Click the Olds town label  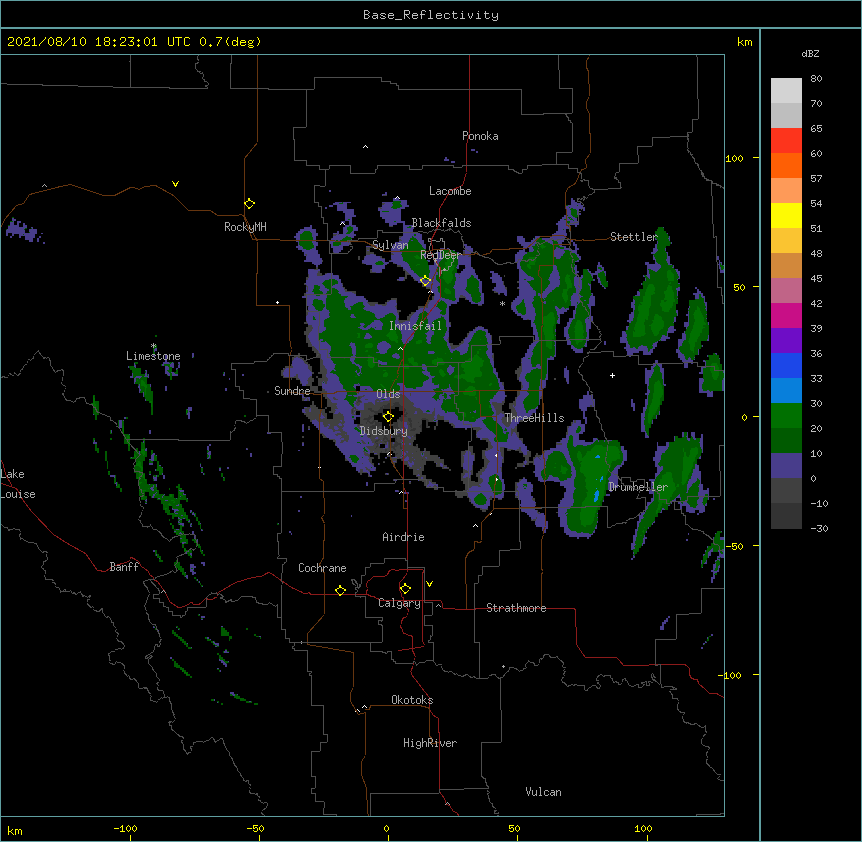(388, 394)
